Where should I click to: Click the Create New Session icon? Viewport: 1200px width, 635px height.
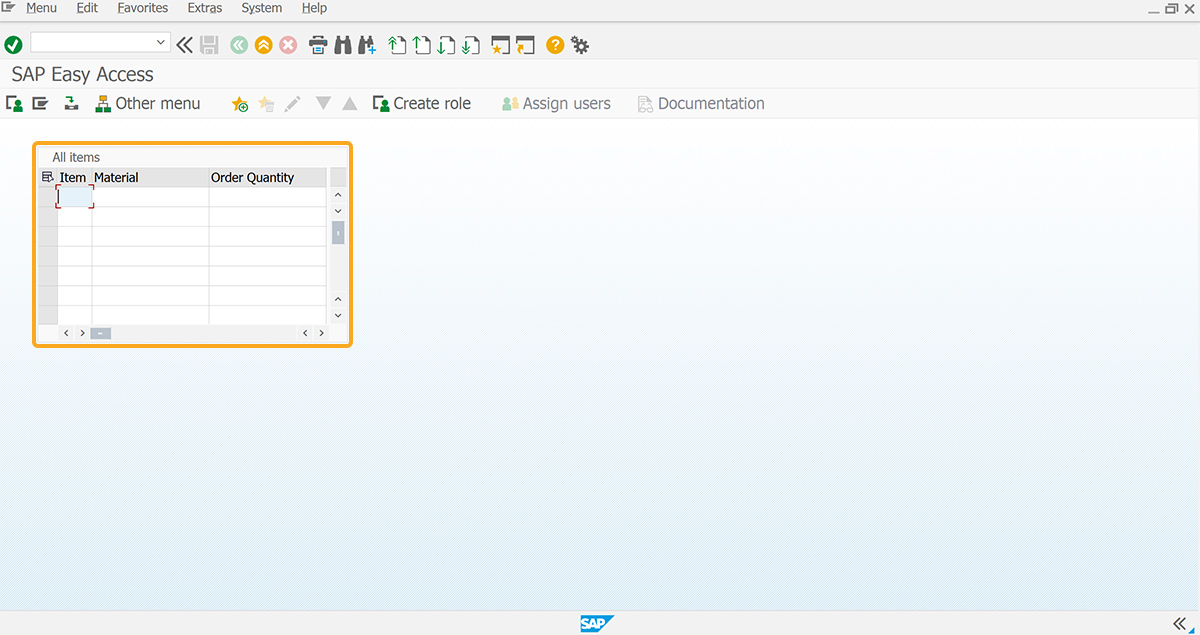501,45
